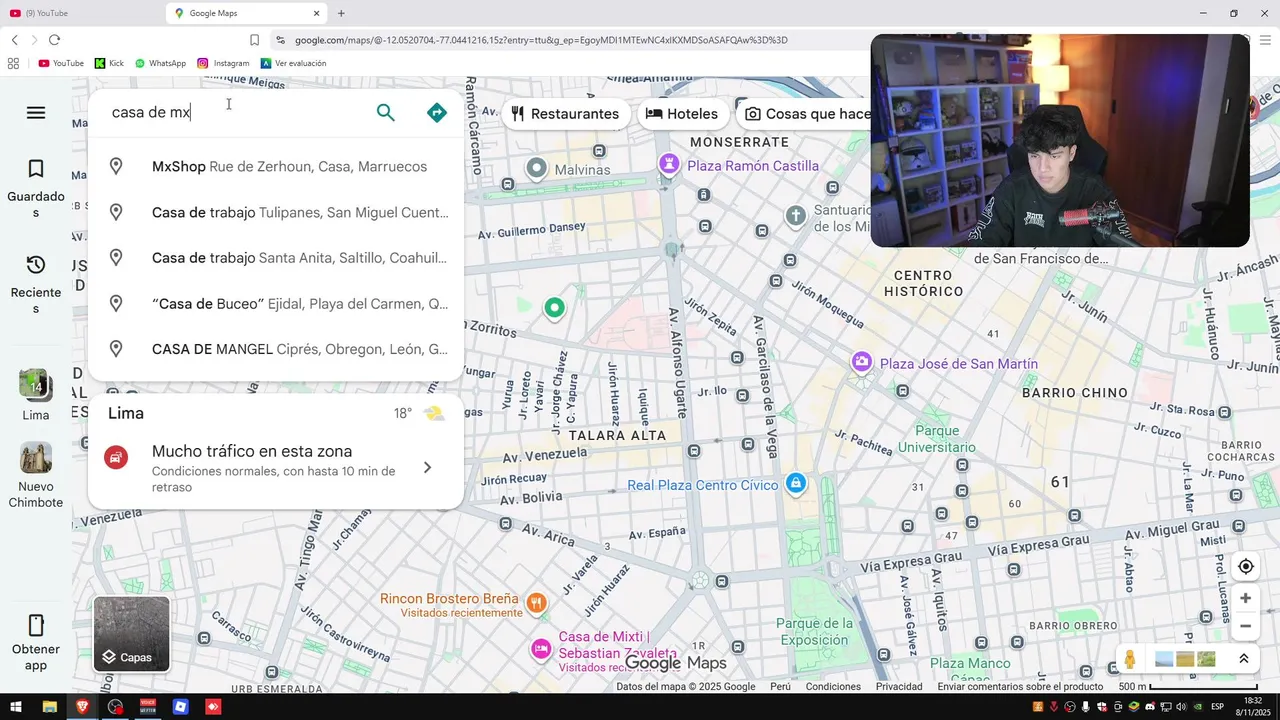Click the Rincon Brostero Breña restaurant marker
Viewport: 1280px width, 720px height.
tap(536, 602)
